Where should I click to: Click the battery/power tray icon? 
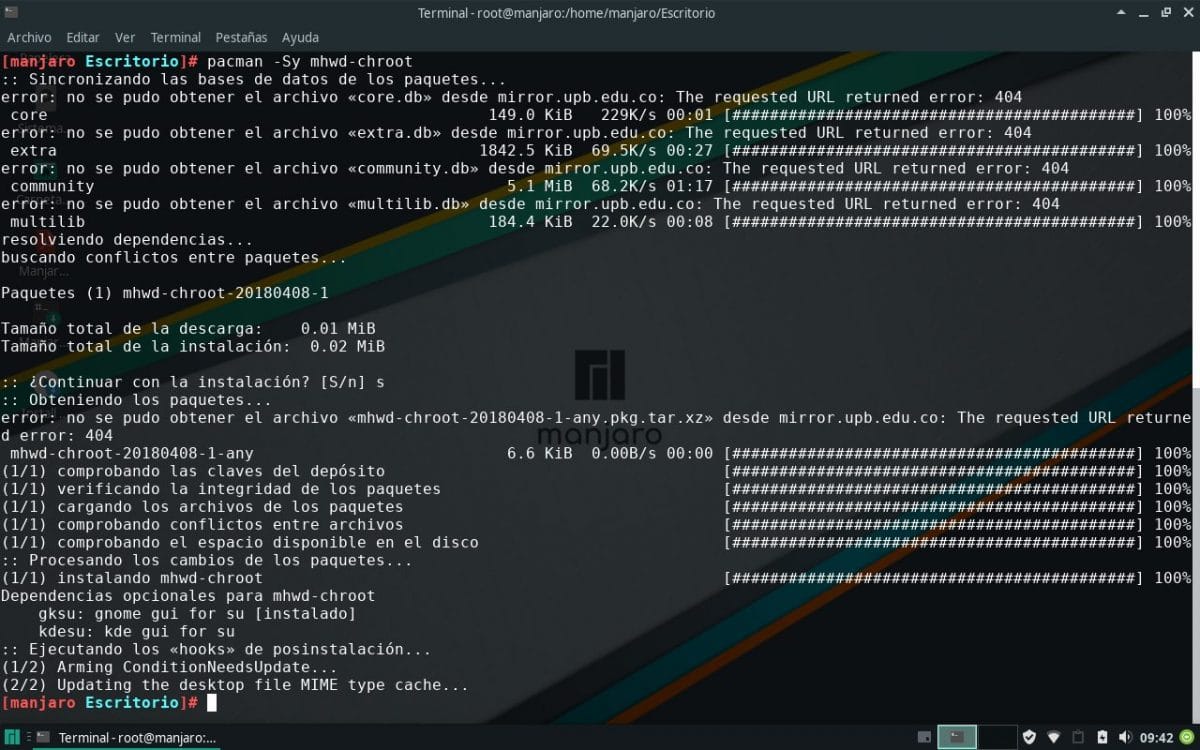point(1102,737)
